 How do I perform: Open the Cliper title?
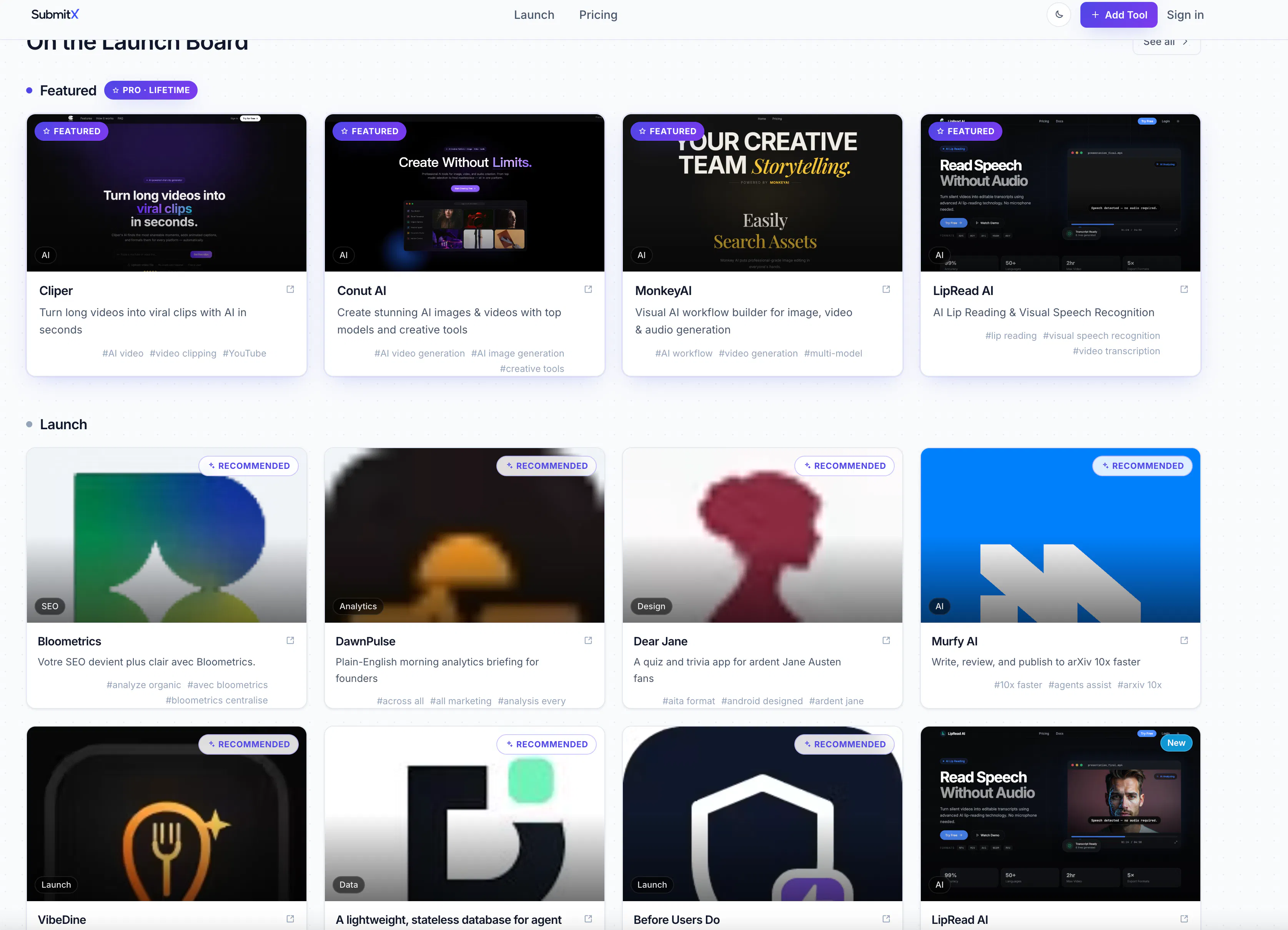tap(56, 291)
